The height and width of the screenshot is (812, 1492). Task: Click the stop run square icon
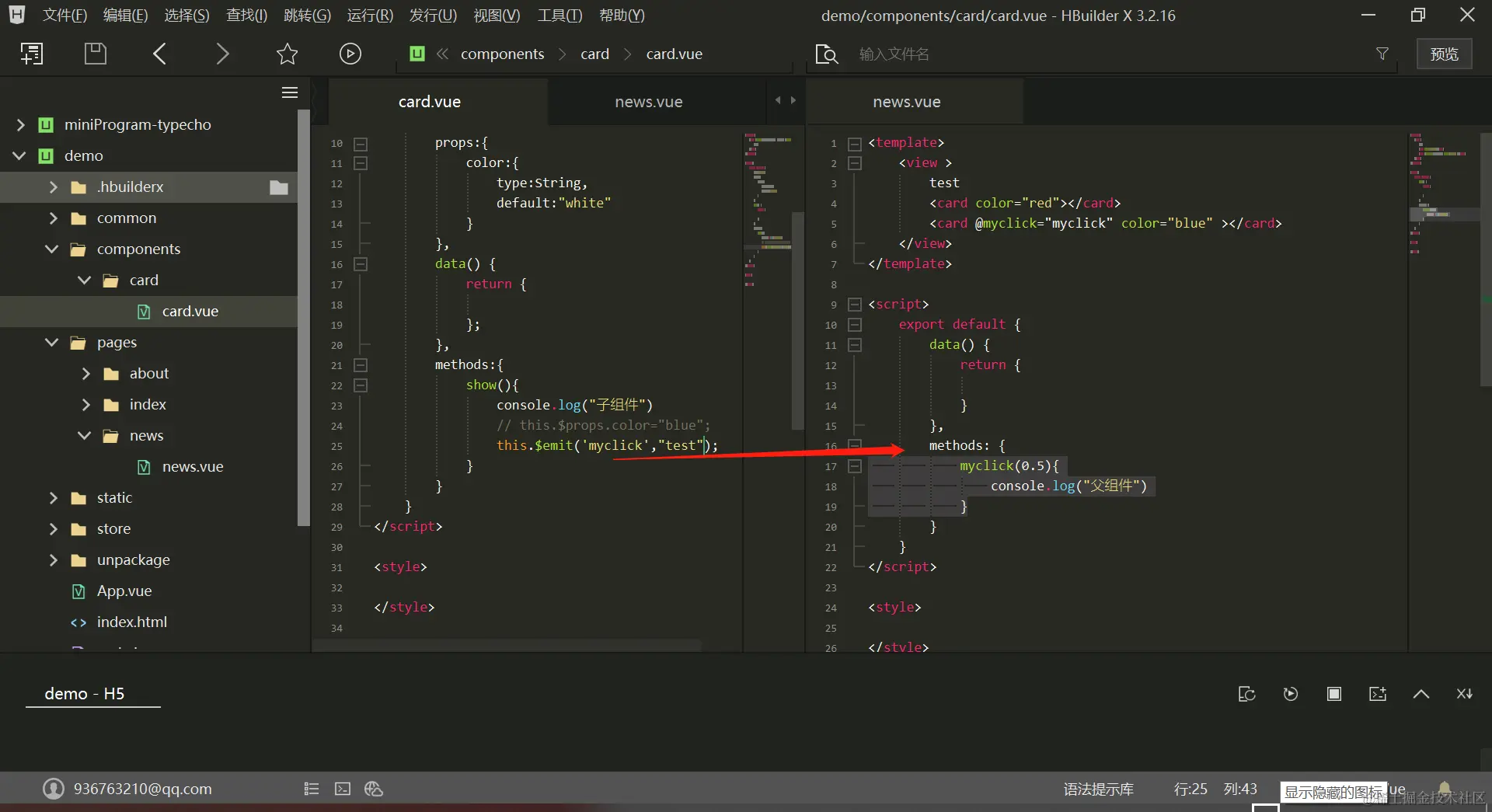[x=1334, y=694]
